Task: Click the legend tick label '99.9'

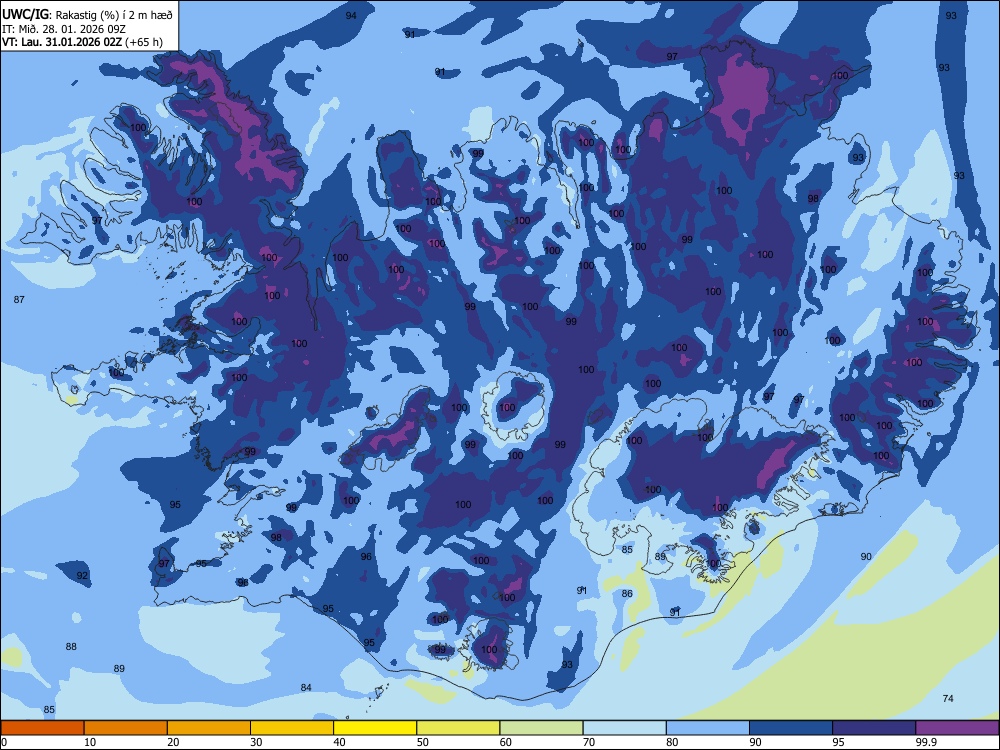Action: pyautogui.click(x=926, y=742)
